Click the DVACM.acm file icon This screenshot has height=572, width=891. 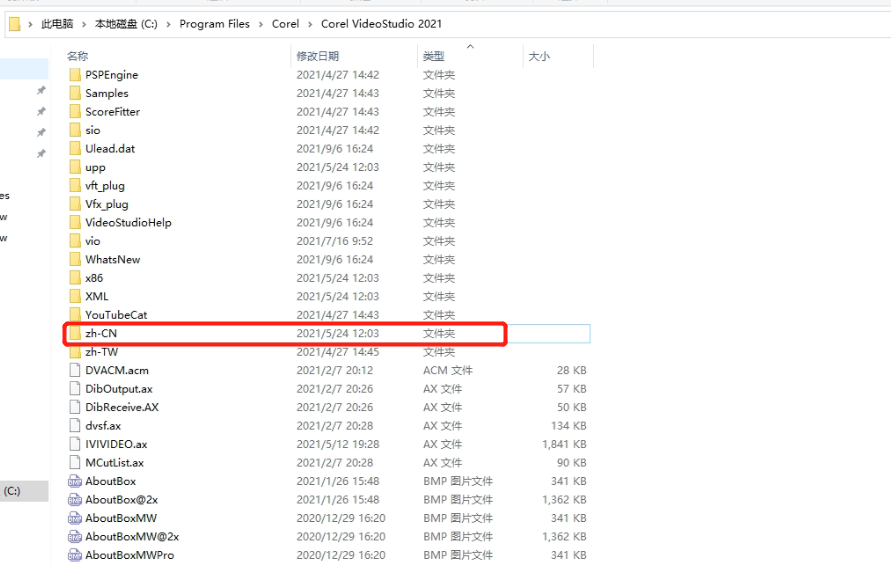click(x=75, y=371)
